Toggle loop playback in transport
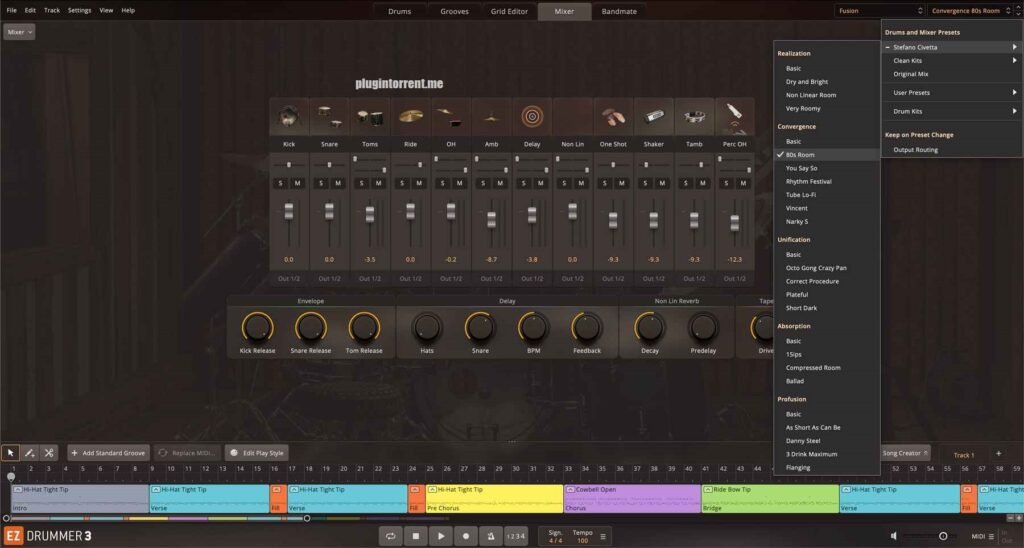Screen dimensions: 1024x548 tap(391, 536)
